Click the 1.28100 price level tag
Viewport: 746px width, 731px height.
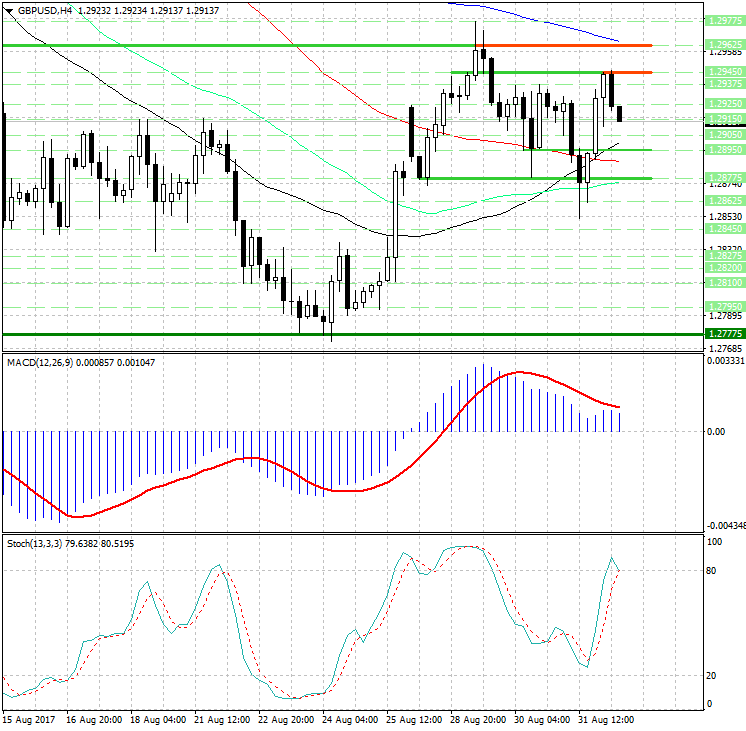[x=723, y=283]
